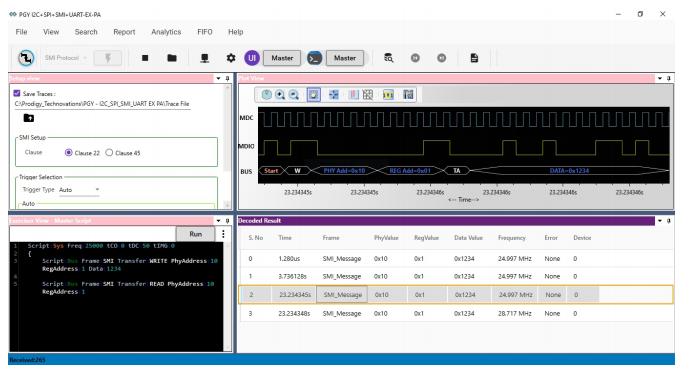Open the FIFO menu
The height and width of the screenshot is (378, 689).
(205, 32)
